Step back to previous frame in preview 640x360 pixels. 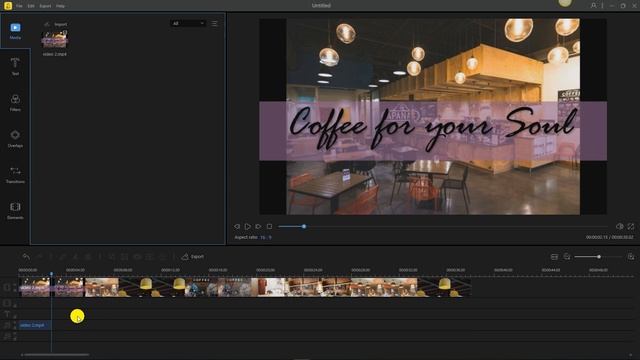point(237,226)
